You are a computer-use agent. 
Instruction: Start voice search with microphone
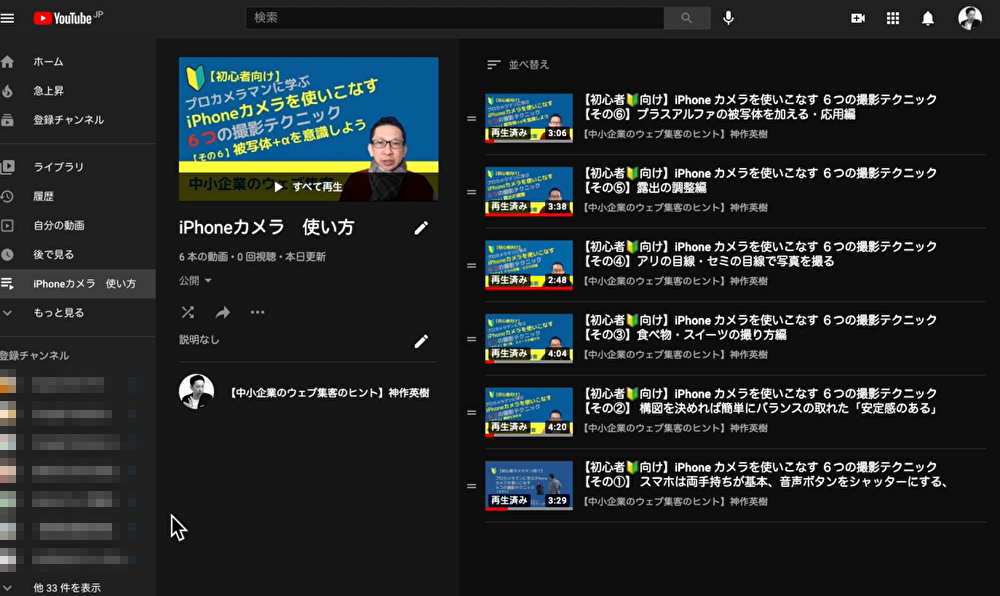728,18
